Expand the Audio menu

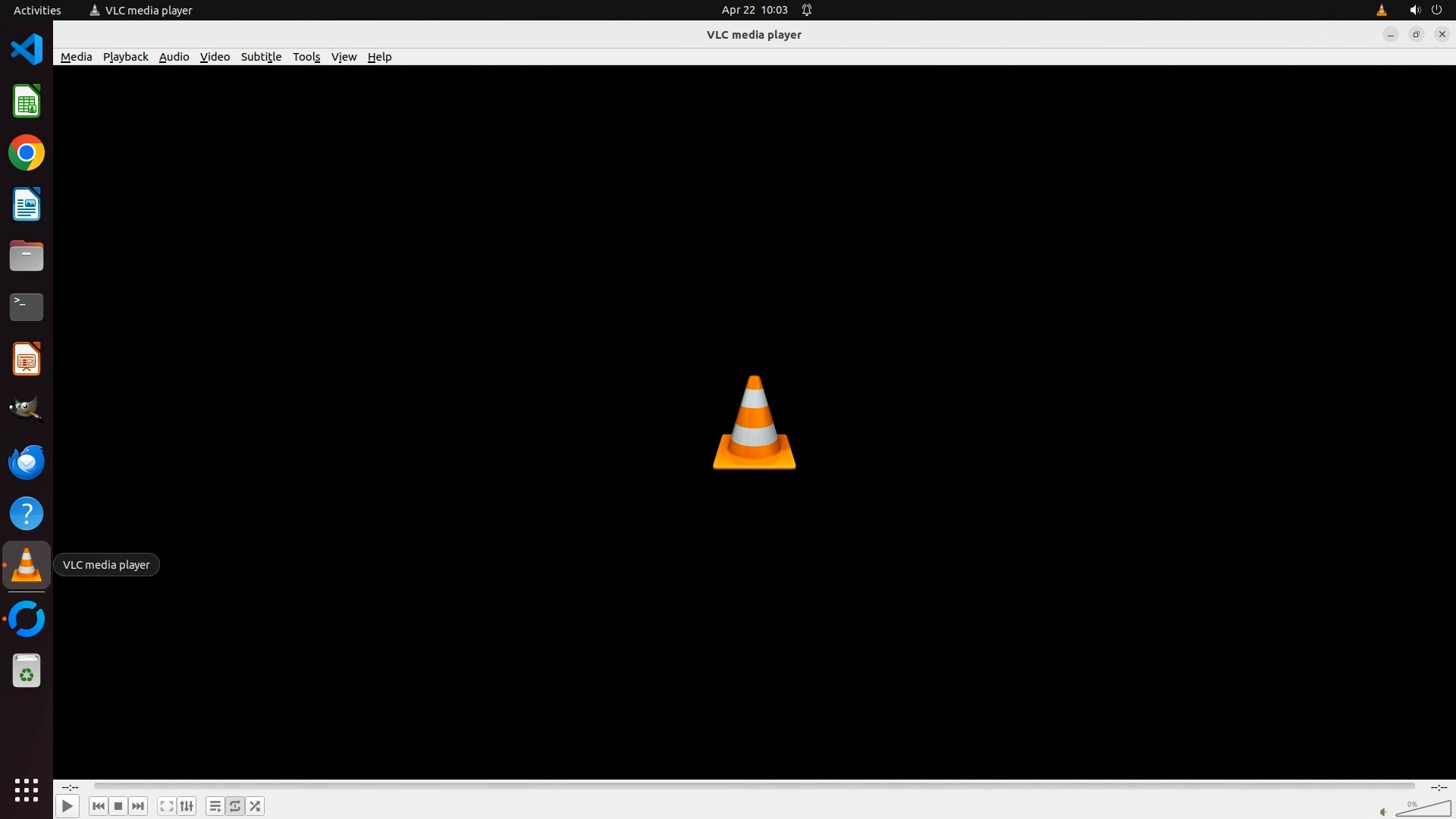(174, 57)
